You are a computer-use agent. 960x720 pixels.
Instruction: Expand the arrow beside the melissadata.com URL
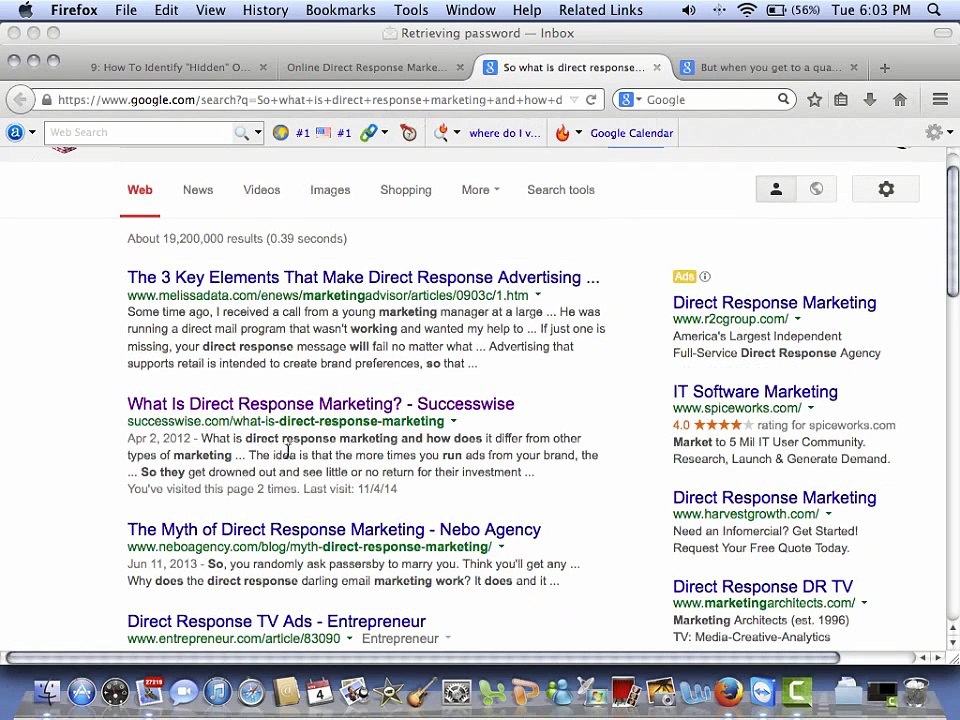pyautogui.click(x=538, y=295)
